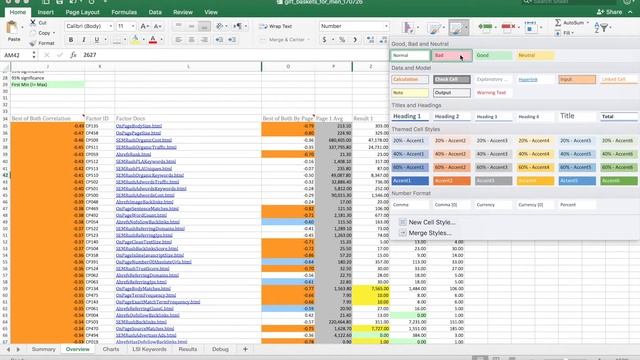Apply the red font color A
The width and height of the screenshot is (640, 360).
tap(153, 40)
